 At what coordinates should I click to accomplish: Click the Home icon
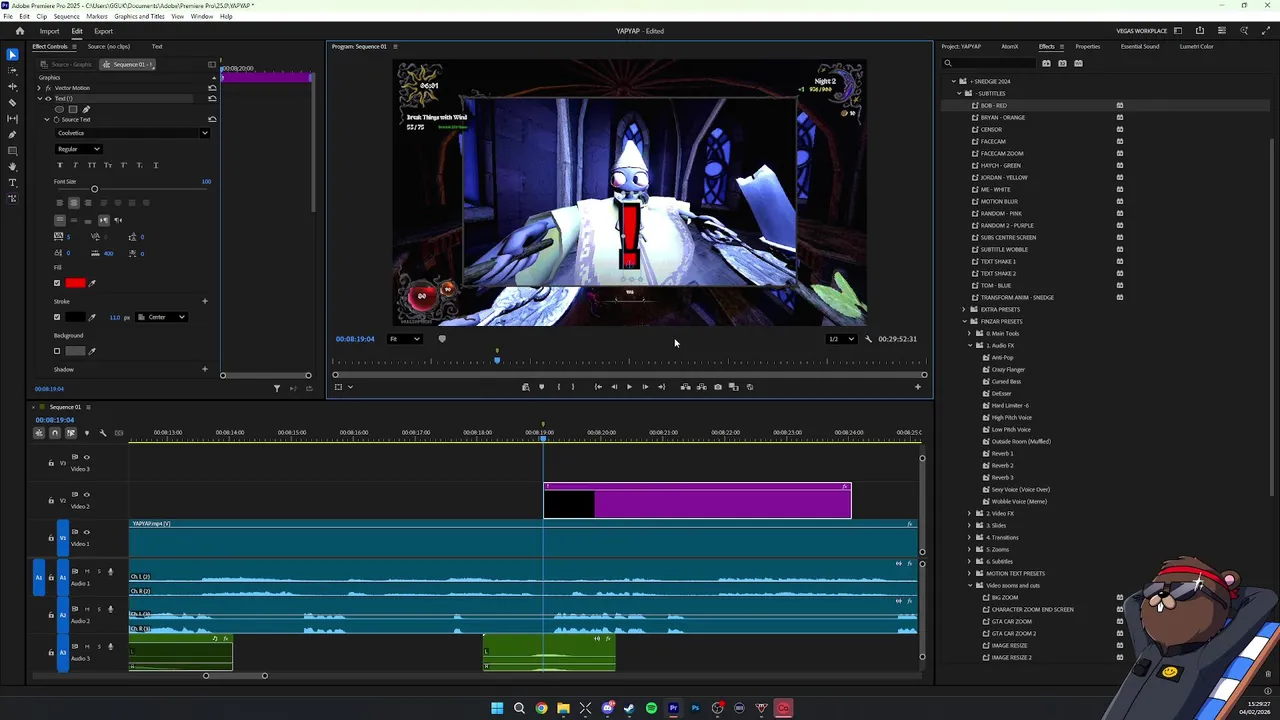point(19,31)
